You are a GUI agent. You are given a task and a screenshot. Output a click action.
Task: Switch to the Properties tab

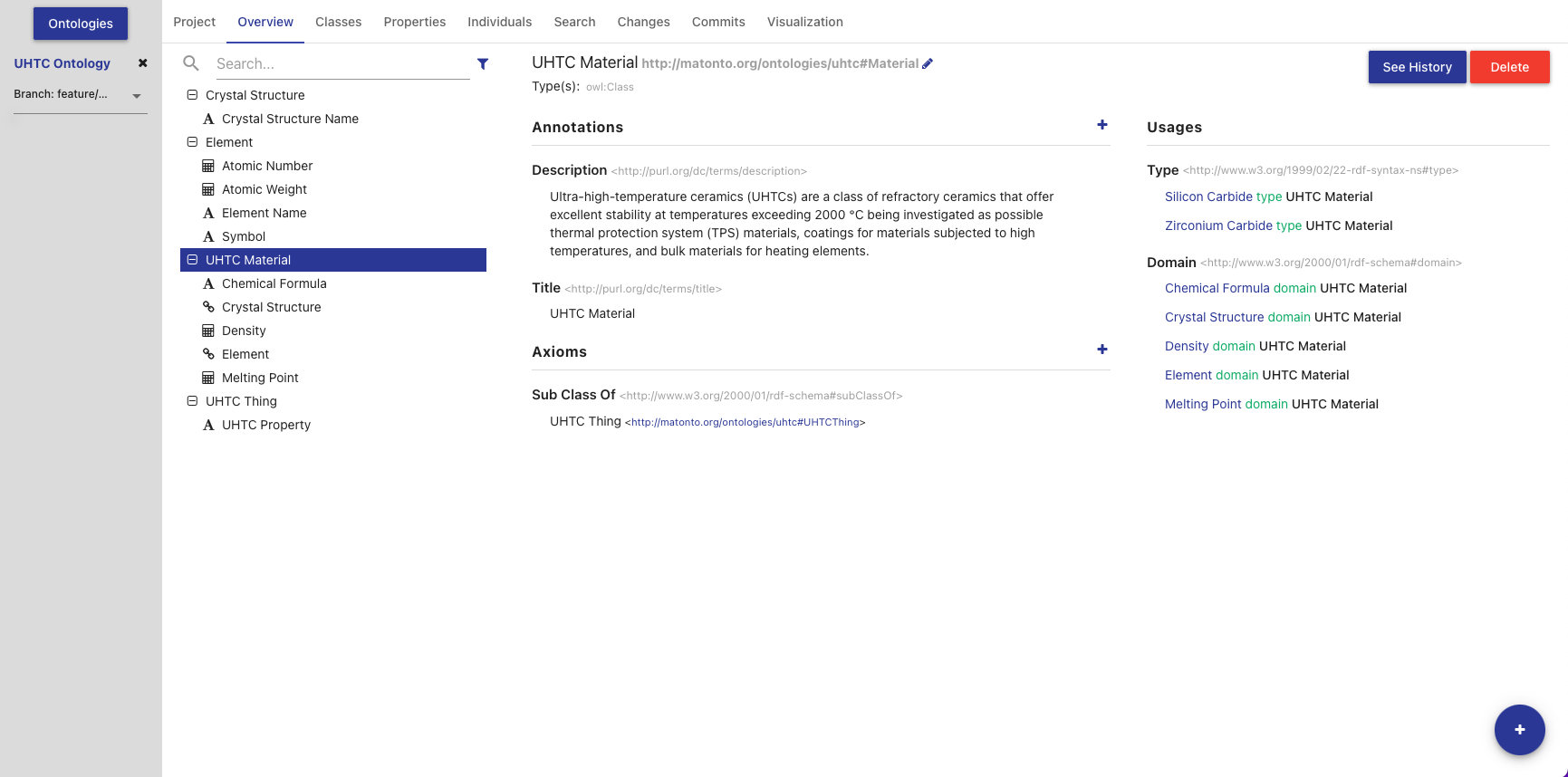[x=415, y=22]
